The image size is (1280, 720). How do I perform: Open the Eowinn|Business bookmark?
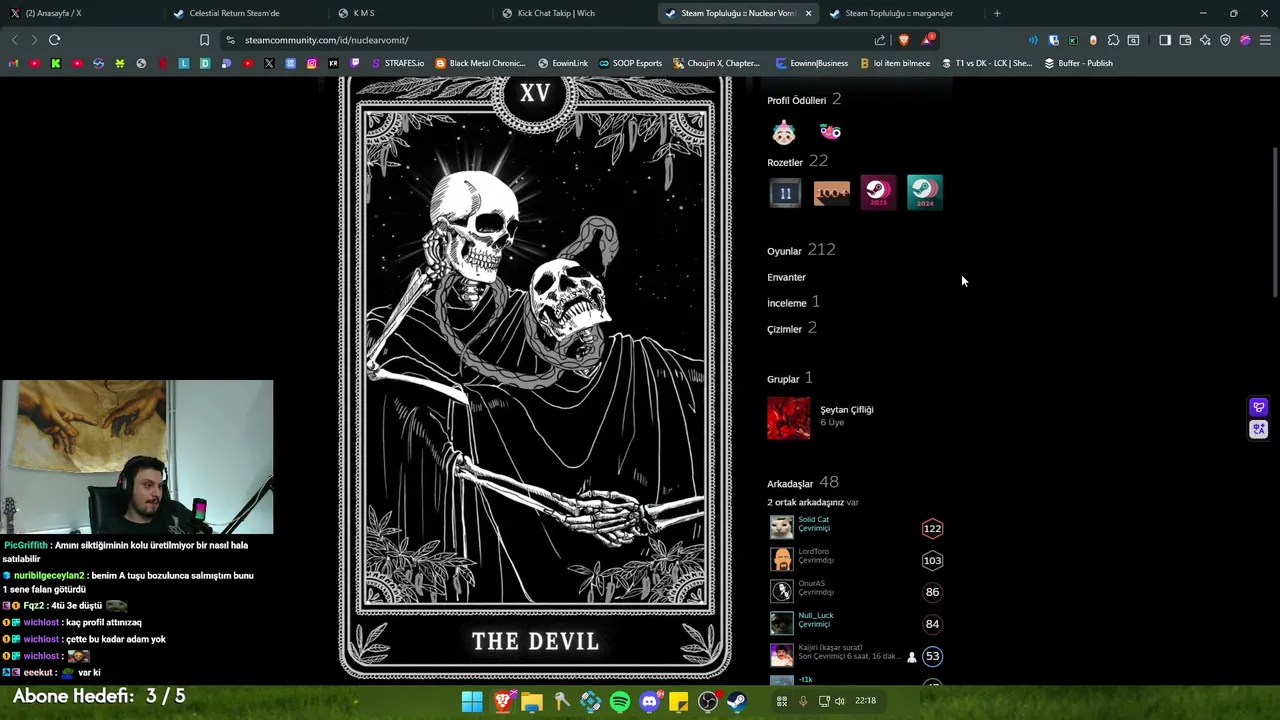click(812, 63)
